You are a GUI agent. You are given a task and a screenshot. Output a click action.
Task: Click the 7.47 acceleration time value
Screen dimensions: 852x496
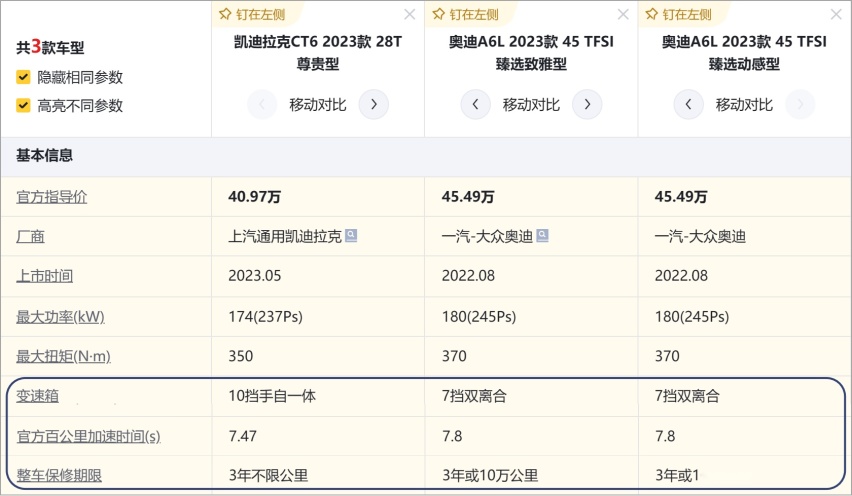242,436
